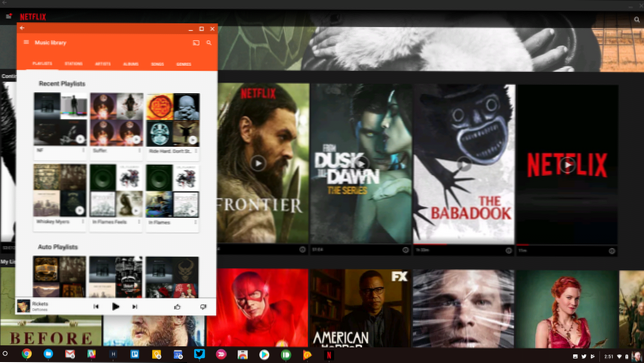
Task: Open options menu of the Suffer playlist
Action: click(x=139, y=151)
